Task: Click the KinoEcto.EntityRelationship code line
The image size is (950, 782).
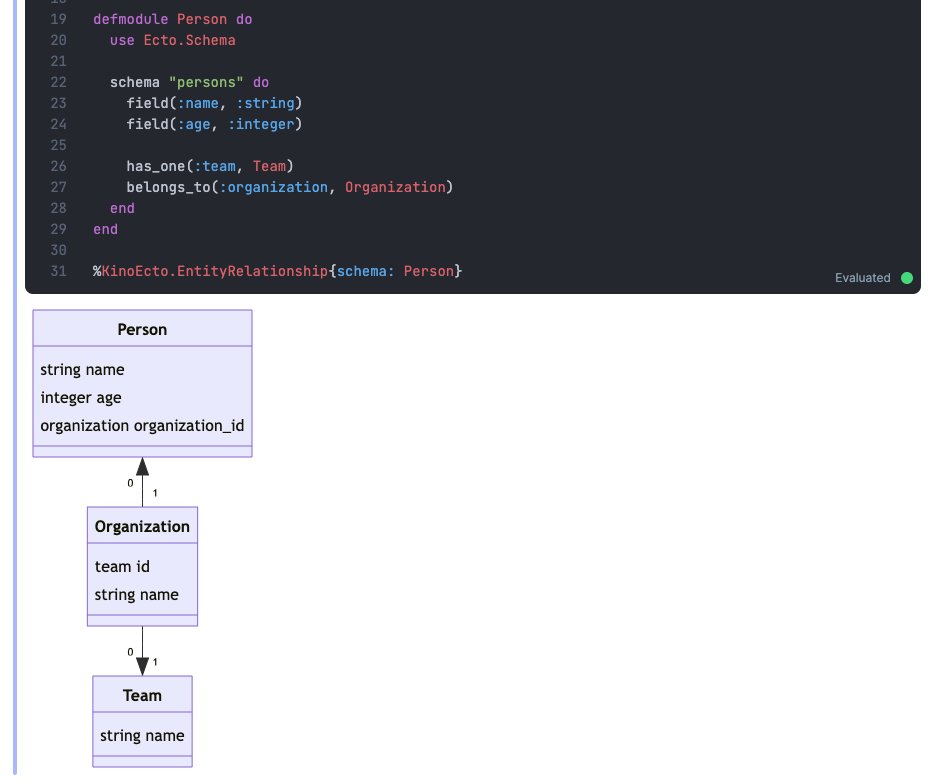Action: [277, 271]
